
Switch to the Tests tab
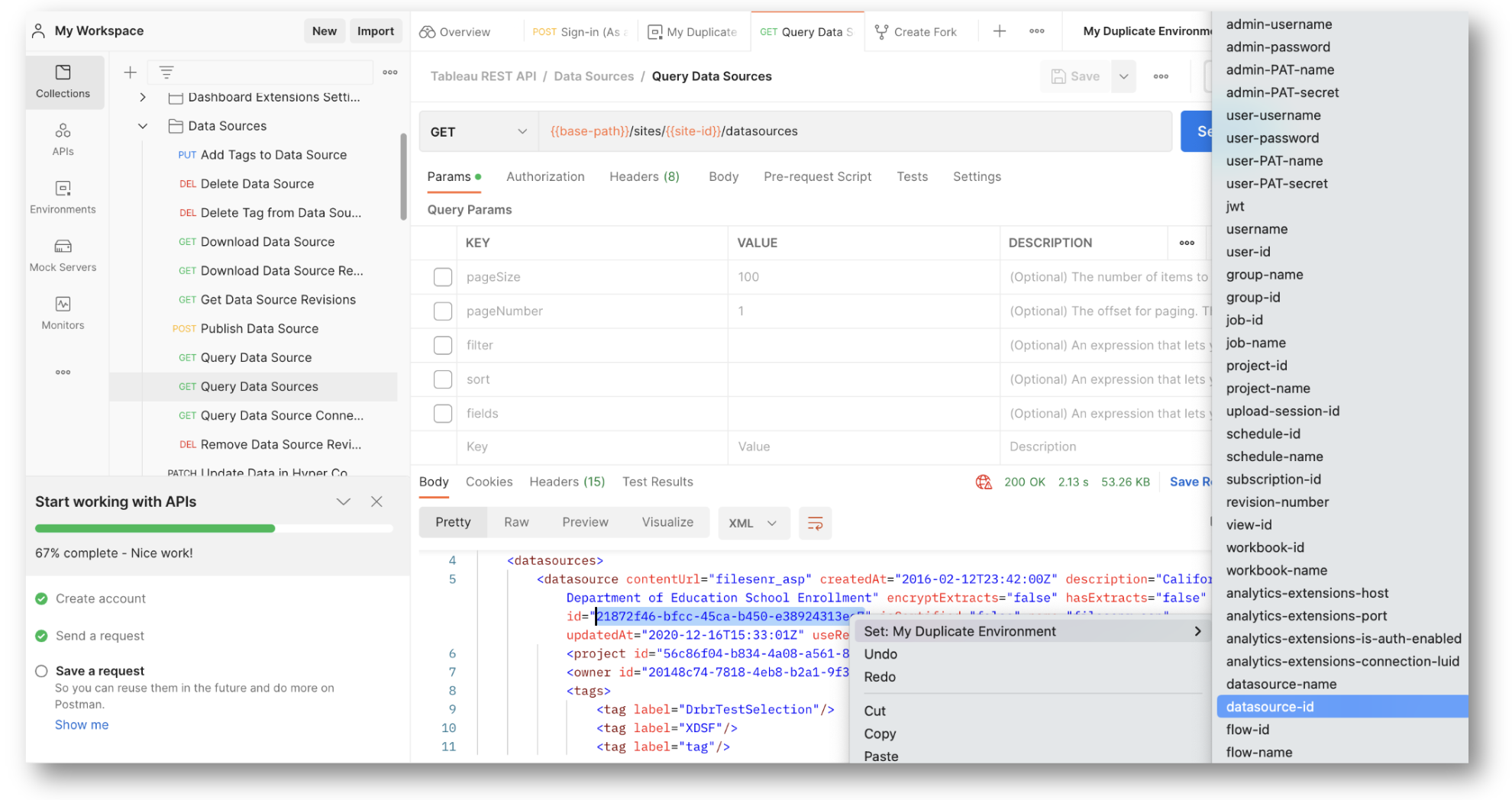(x=913, y=177)
